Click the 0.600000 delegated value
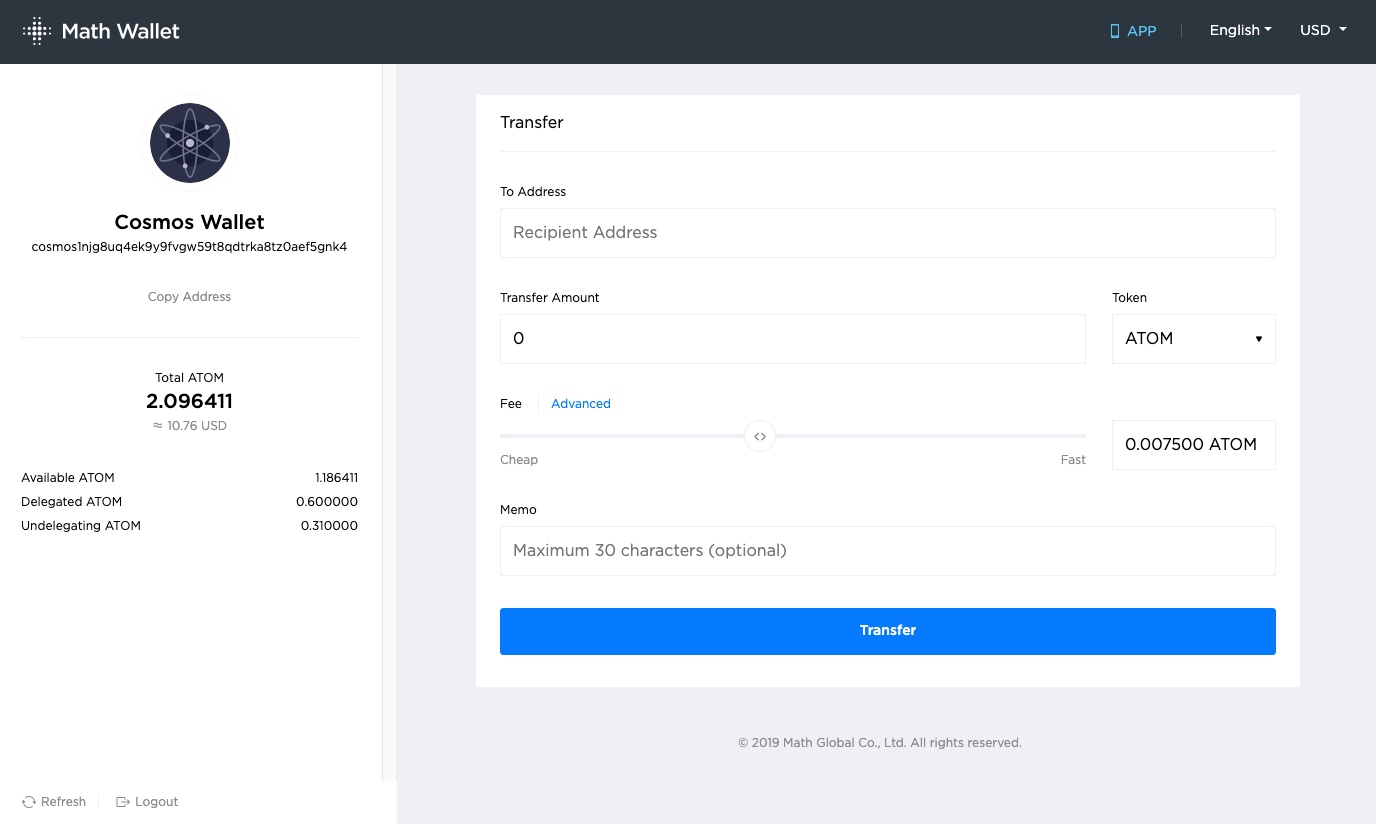 [x=327, y=502]
